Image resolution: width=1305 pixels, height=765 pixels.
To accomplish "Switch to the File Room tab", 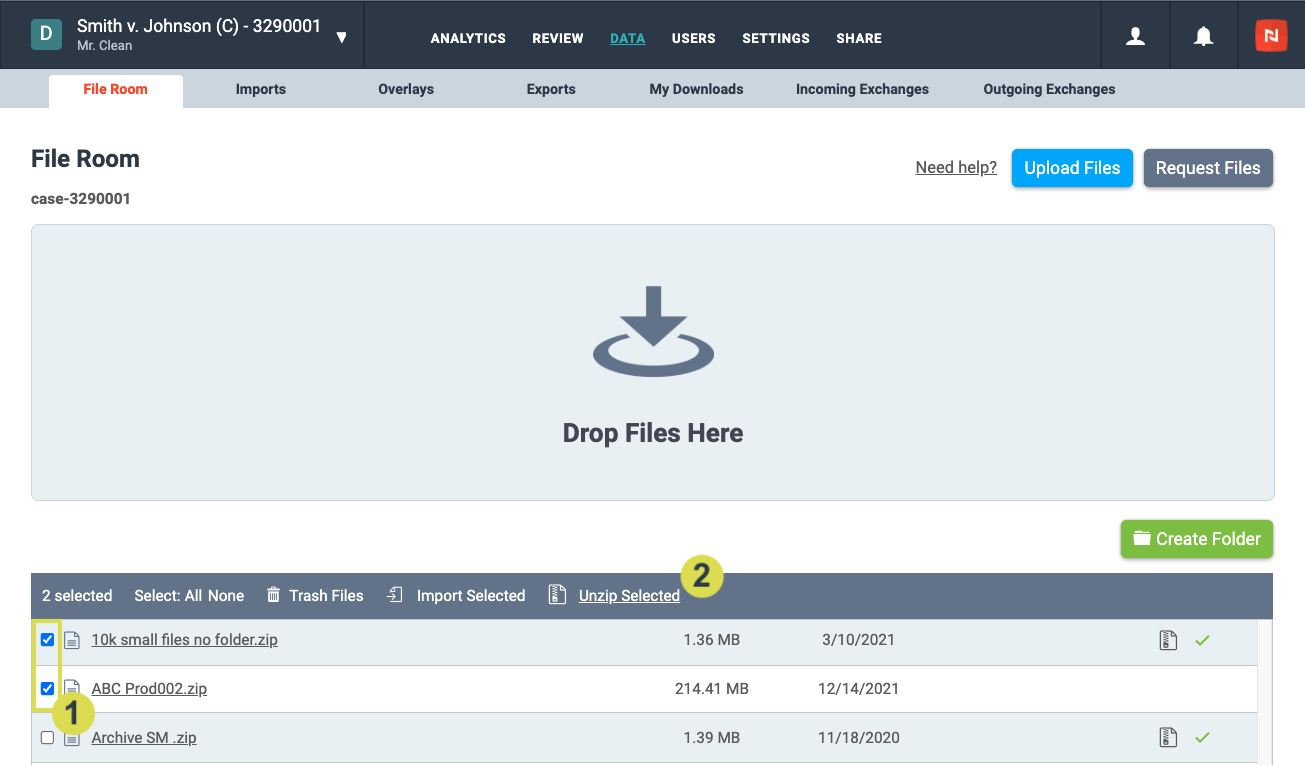I will (116, 90).
